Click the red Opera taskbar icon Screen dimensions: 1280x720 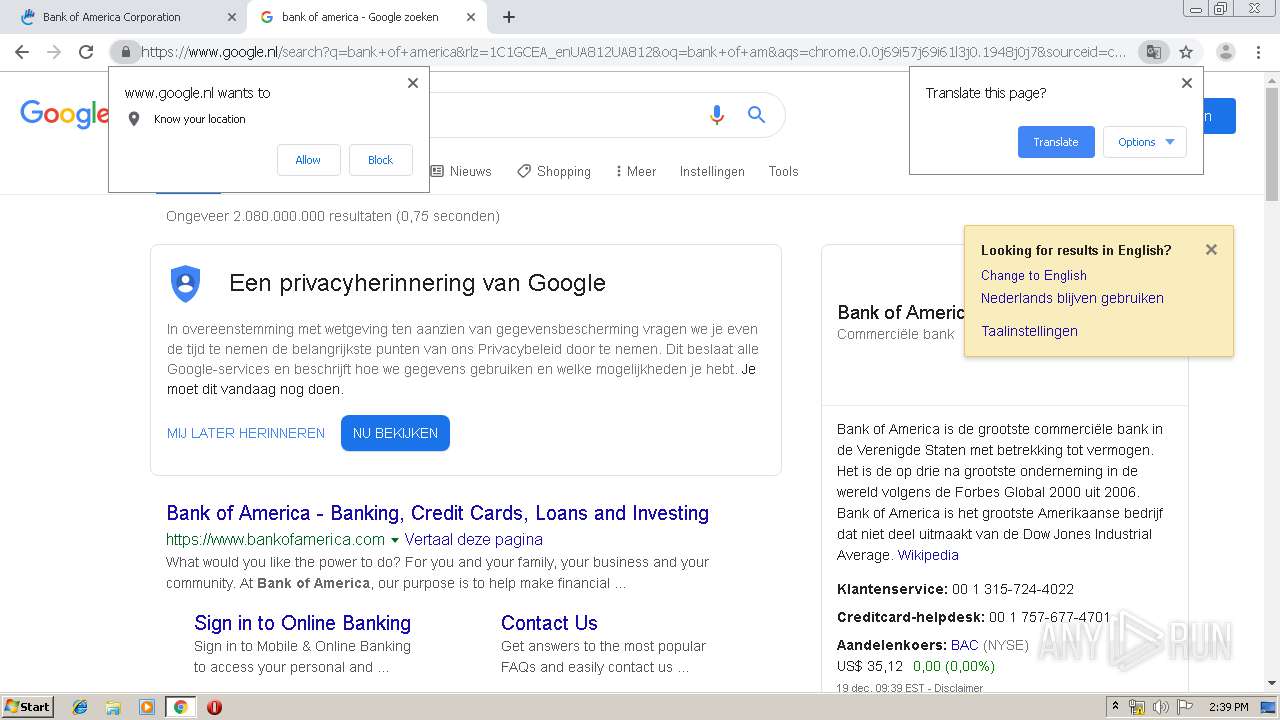point(214,707)
